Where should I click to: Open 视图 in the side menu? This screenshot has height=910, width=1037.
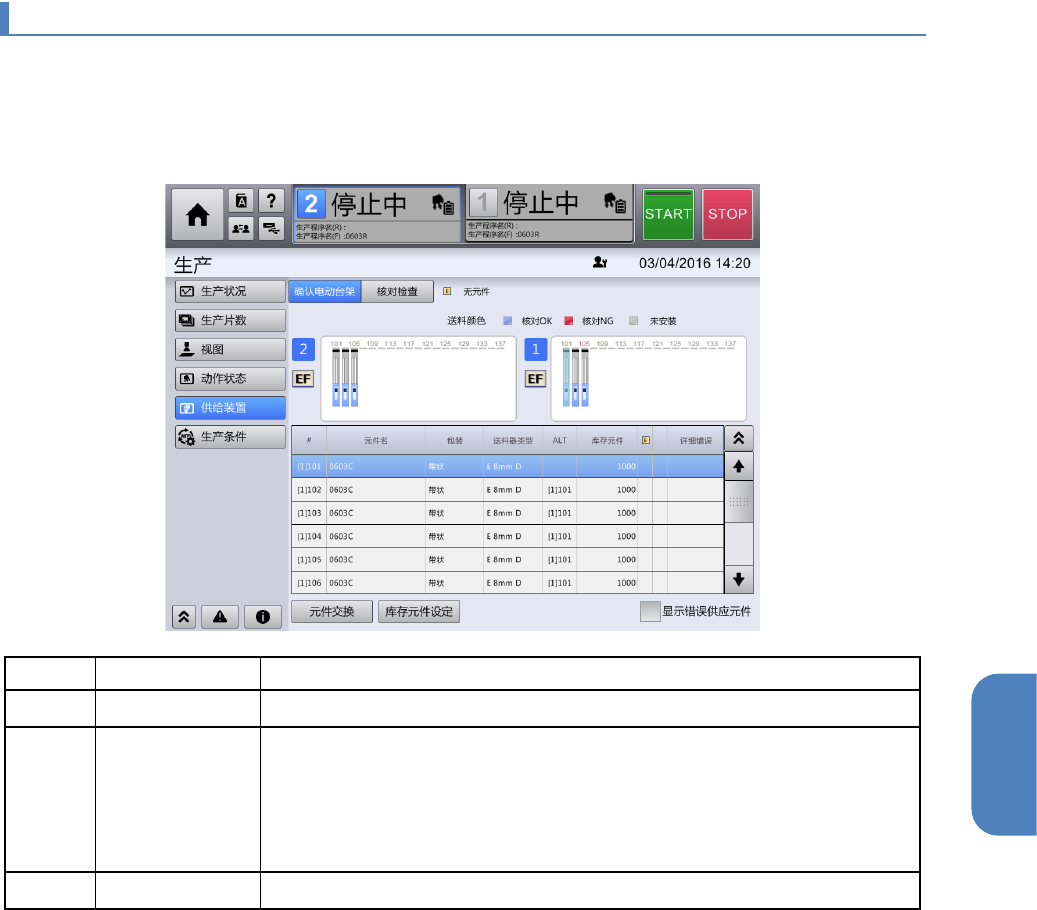click(230, 349)
